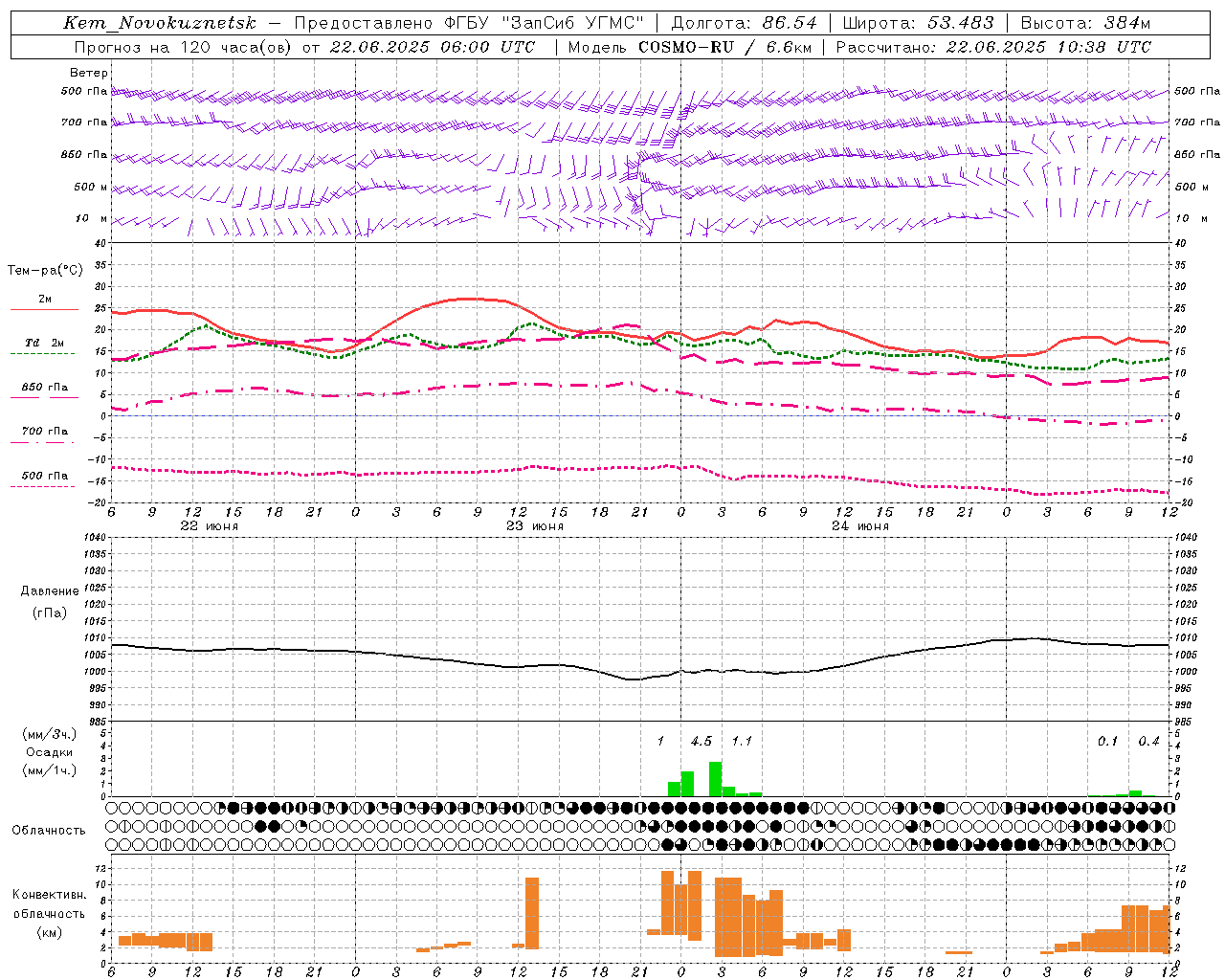Select the text Предоставлено ФГБУ "ЗапСиб УГМС"

[x=469, y=23]
